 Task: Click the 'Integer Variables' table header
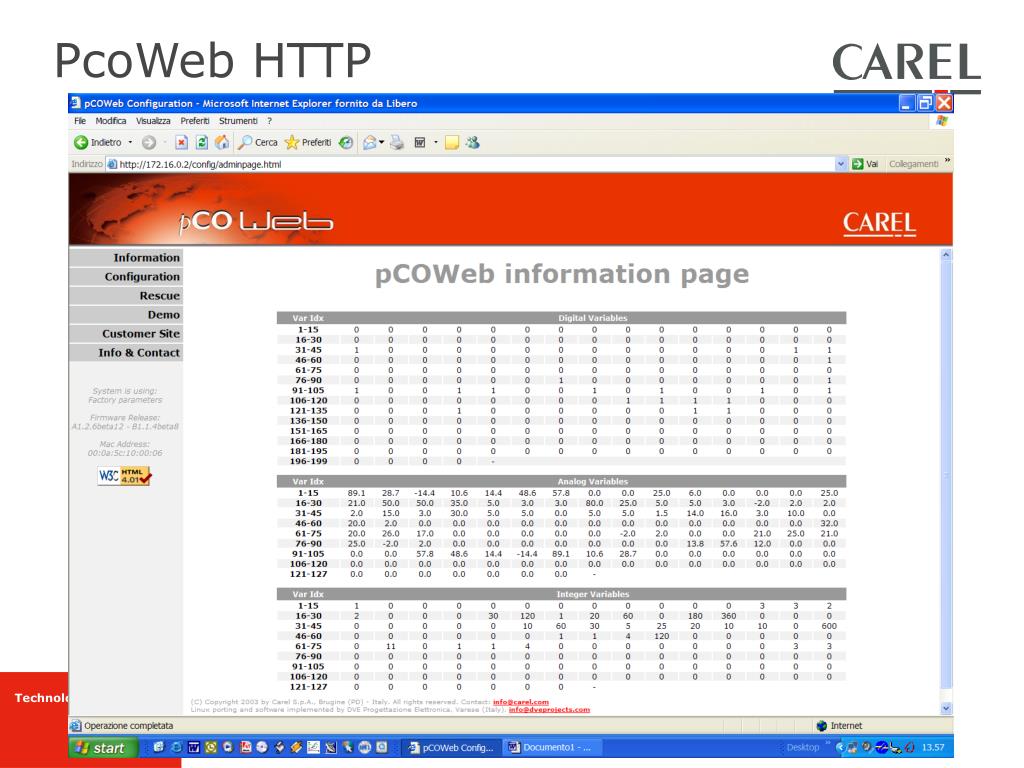(x=592, y=594)
